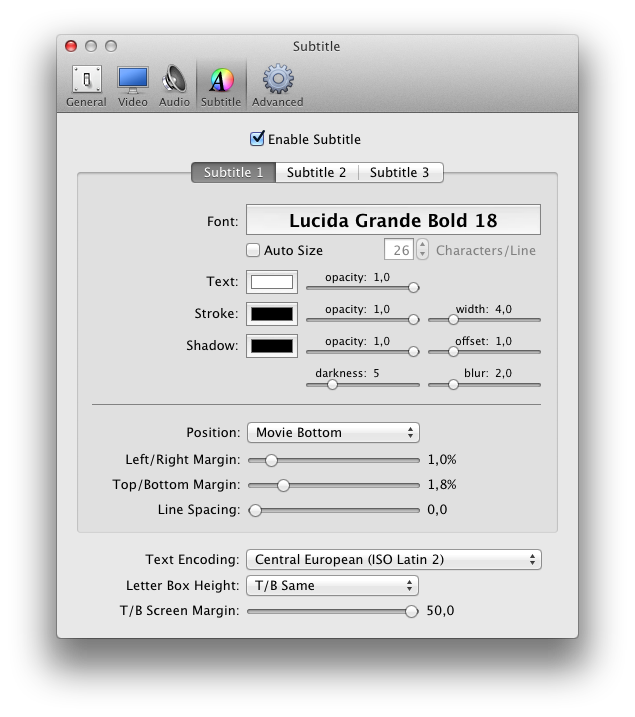Click the Lucida Grande Bold 18 font button
The image size is (635, 717).
(x=393, y=220)
